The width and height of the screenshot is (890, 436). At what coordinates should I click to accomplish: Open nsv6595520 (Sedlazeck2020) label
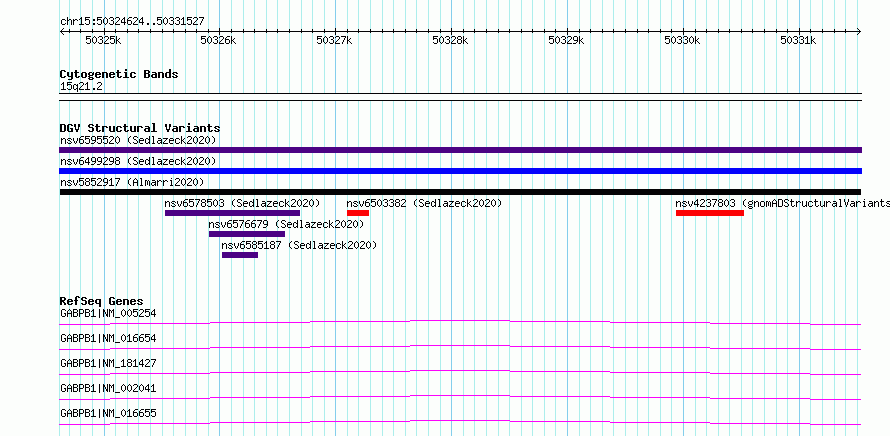pos(138,140)
